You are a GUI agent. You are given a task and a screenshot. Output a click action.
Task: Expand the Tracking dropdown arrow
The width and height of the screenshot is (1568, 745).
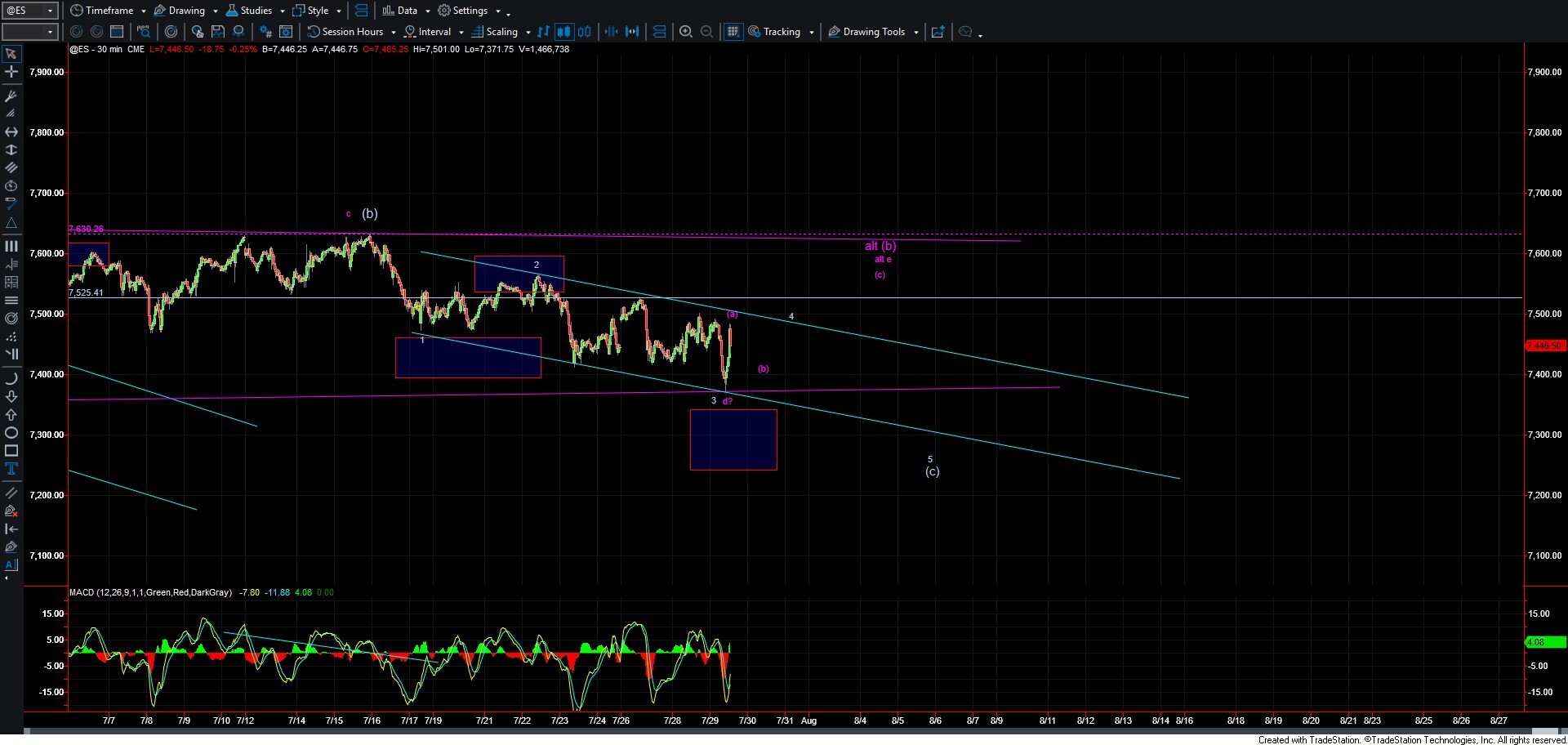tap(812, 33)
